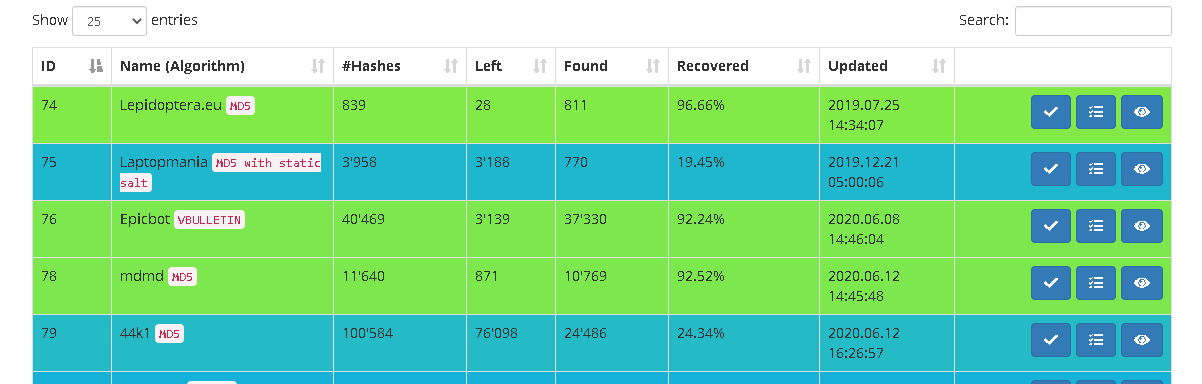Click the list icon for Lepidoptera.eu row
1202x384 pixels.
(1096, 112)
